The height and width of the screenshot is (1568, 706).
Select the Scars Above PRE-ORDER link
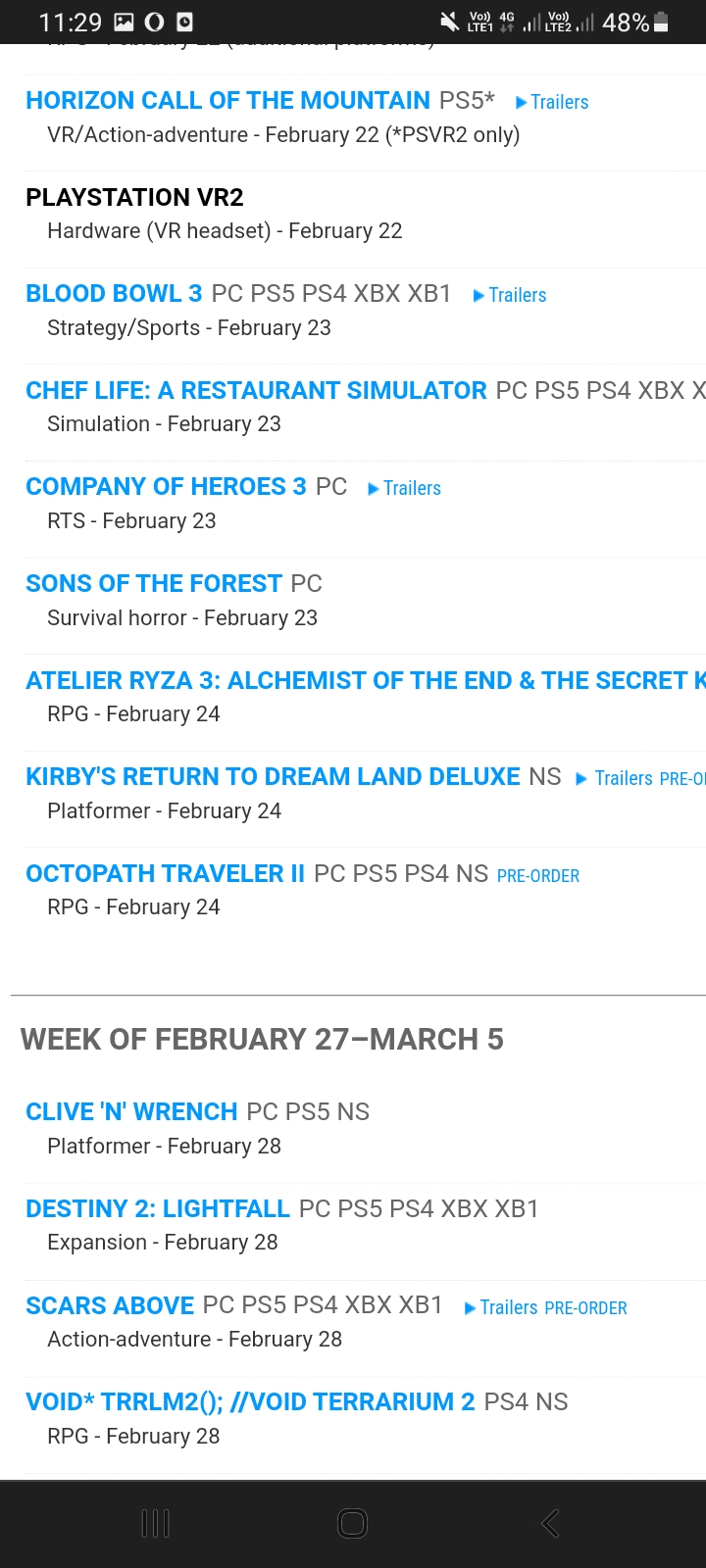point(585,1308)
